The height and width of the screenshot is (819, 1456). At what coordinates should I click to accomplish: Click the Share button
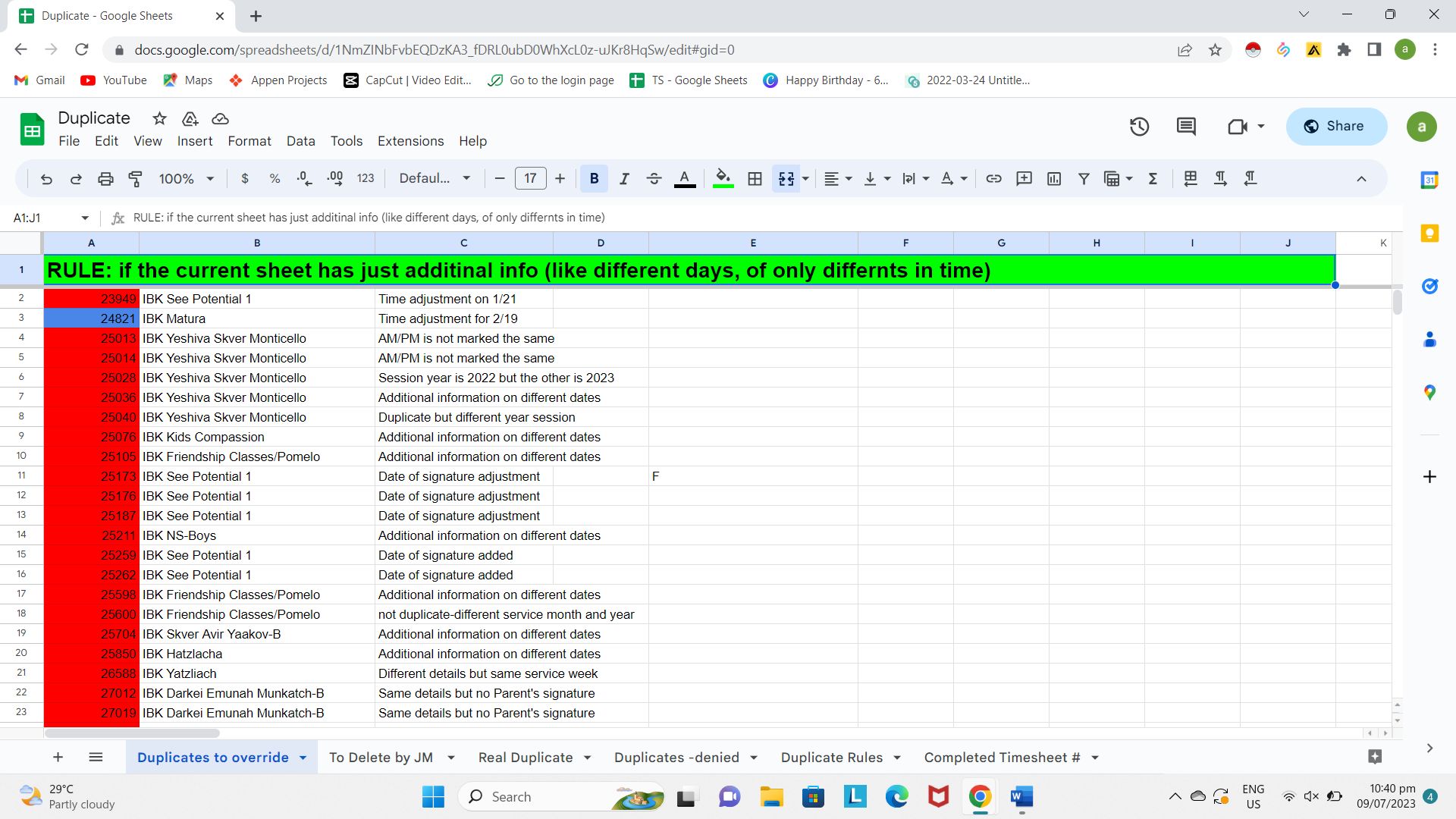click(1335, 127)
